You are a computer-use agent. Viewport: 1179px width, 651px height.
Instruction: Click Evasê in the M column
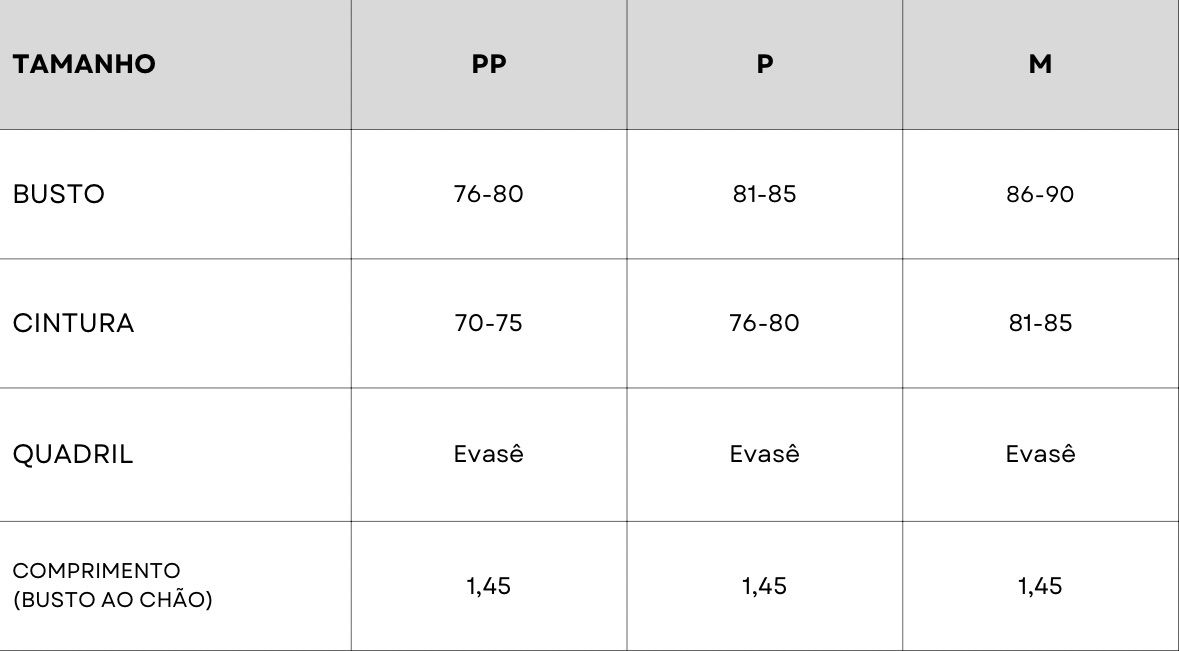pos(1040,453)
